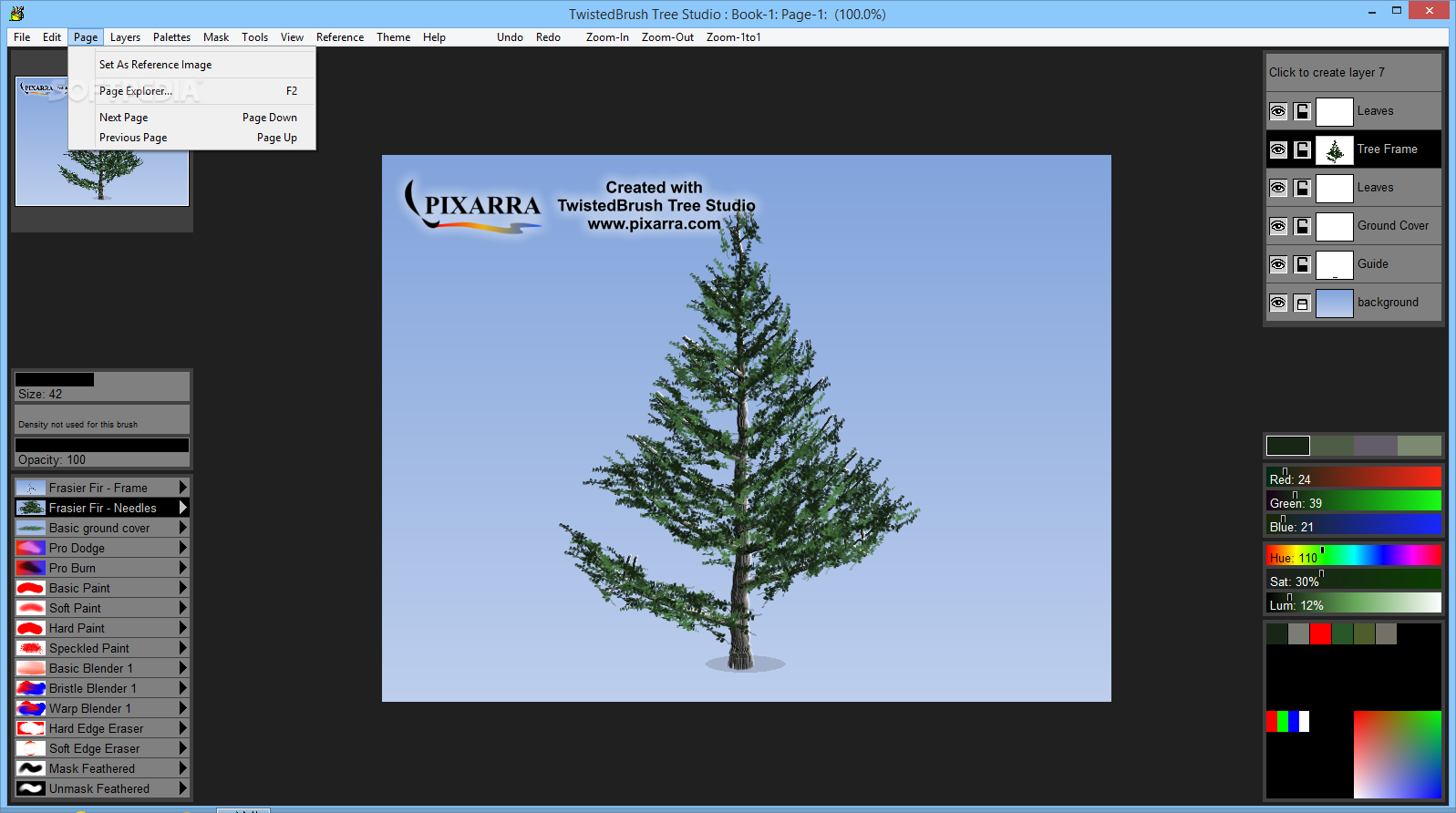This screenshot has width=1456, height=813.
Task: Open Page Explorer from the Page menu
Action: pyautogui.click(x=192, y=91)
